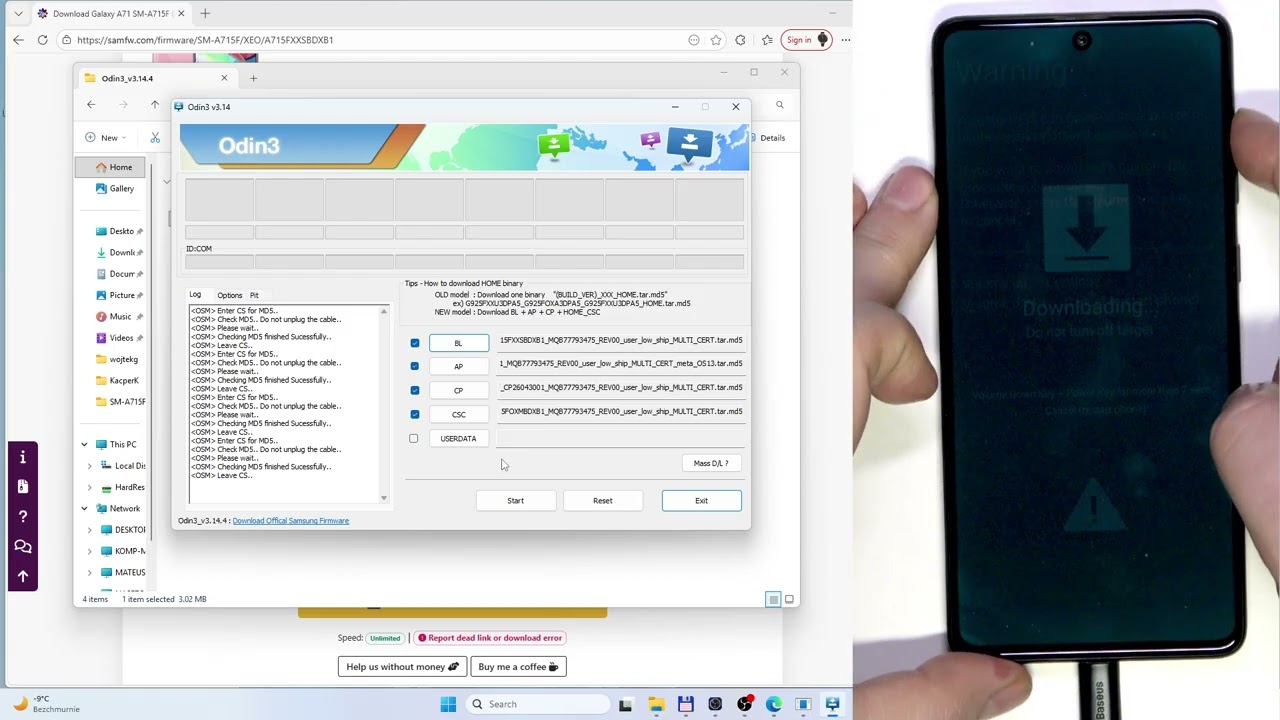
Task: Open the new browser tab button
Action: click(205, 13)
